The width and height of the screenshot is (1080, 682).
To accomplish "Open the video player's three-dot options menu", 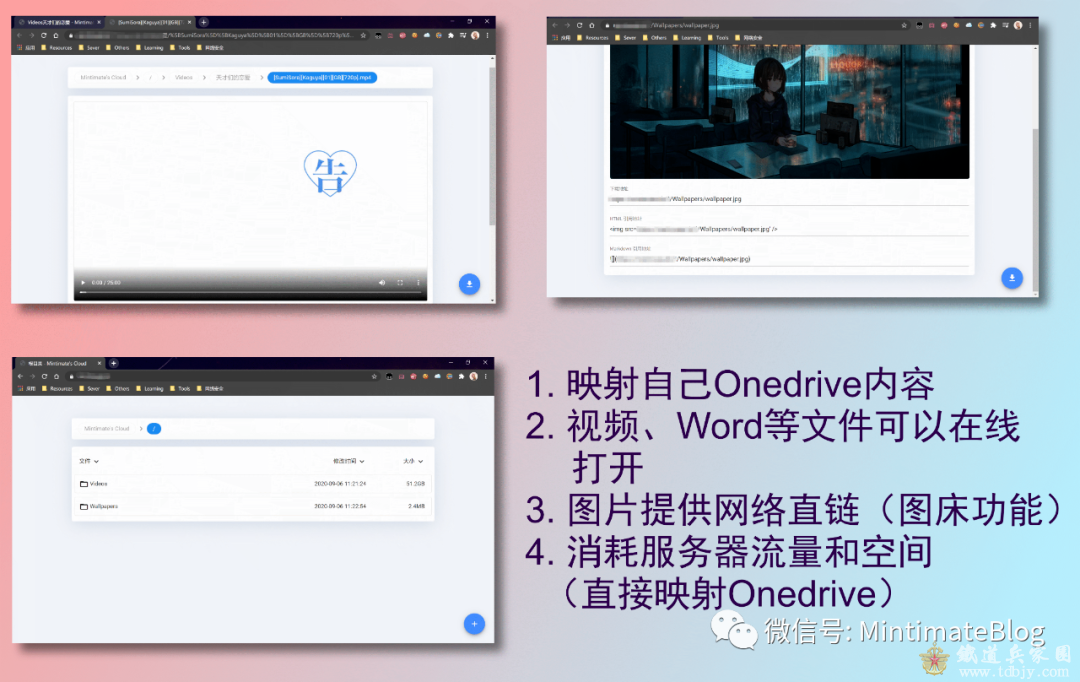I will [418, 282].
